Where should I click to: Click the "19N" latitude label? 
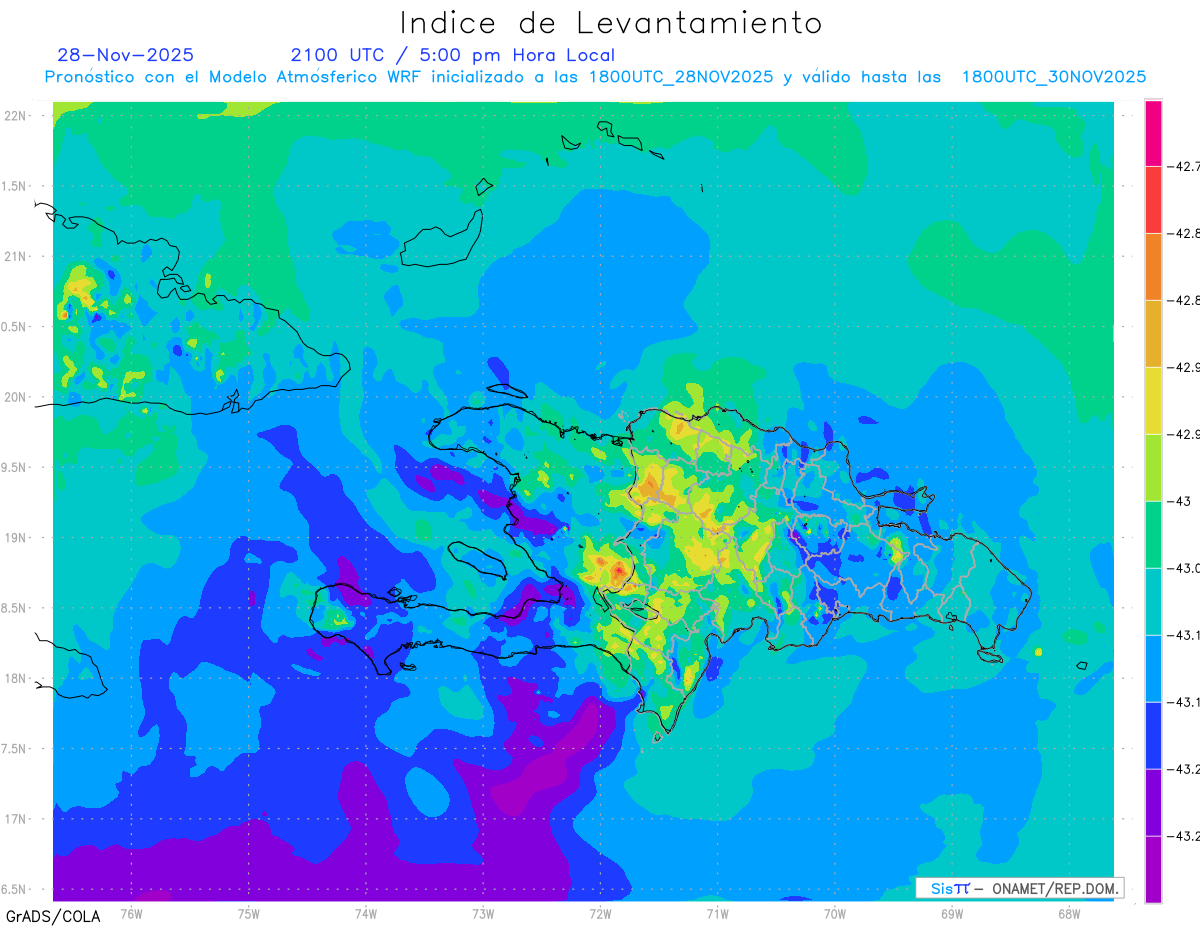[15, 537]
